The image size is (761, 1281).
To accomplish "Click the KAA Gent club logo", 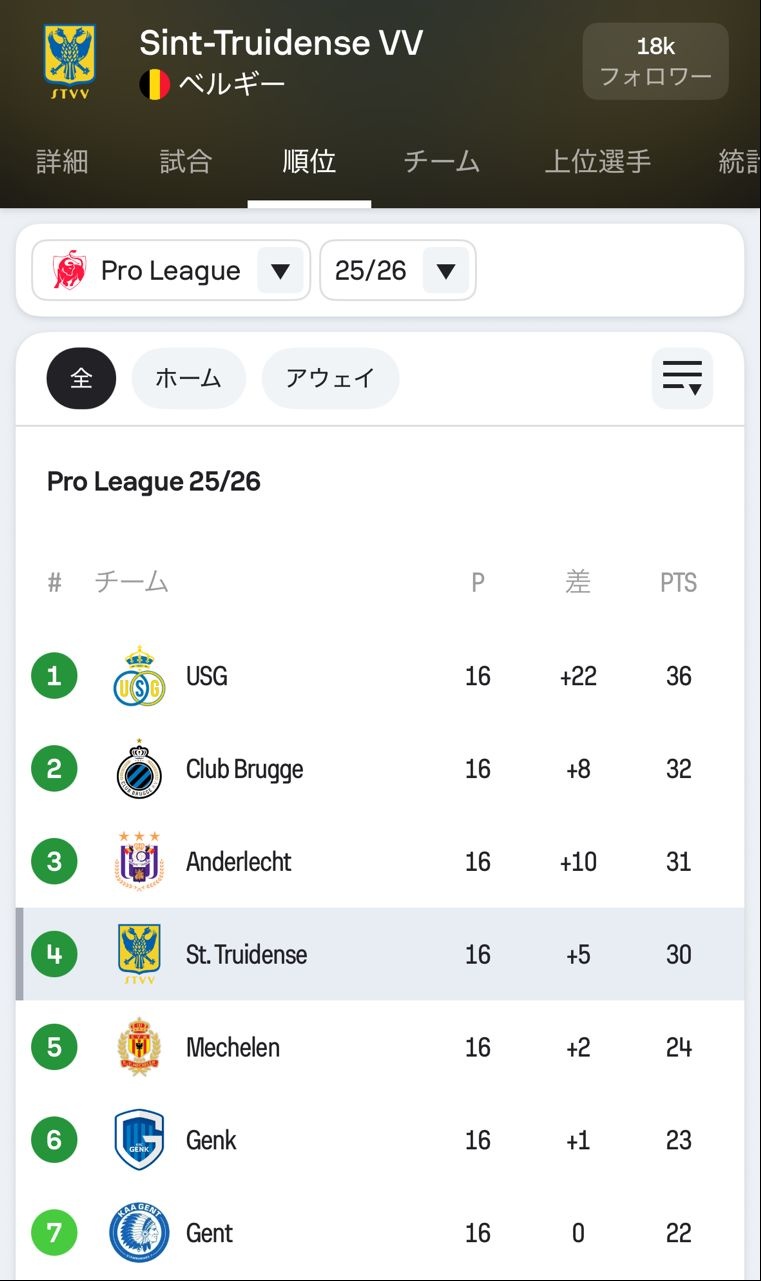I will coord(139,1233).
